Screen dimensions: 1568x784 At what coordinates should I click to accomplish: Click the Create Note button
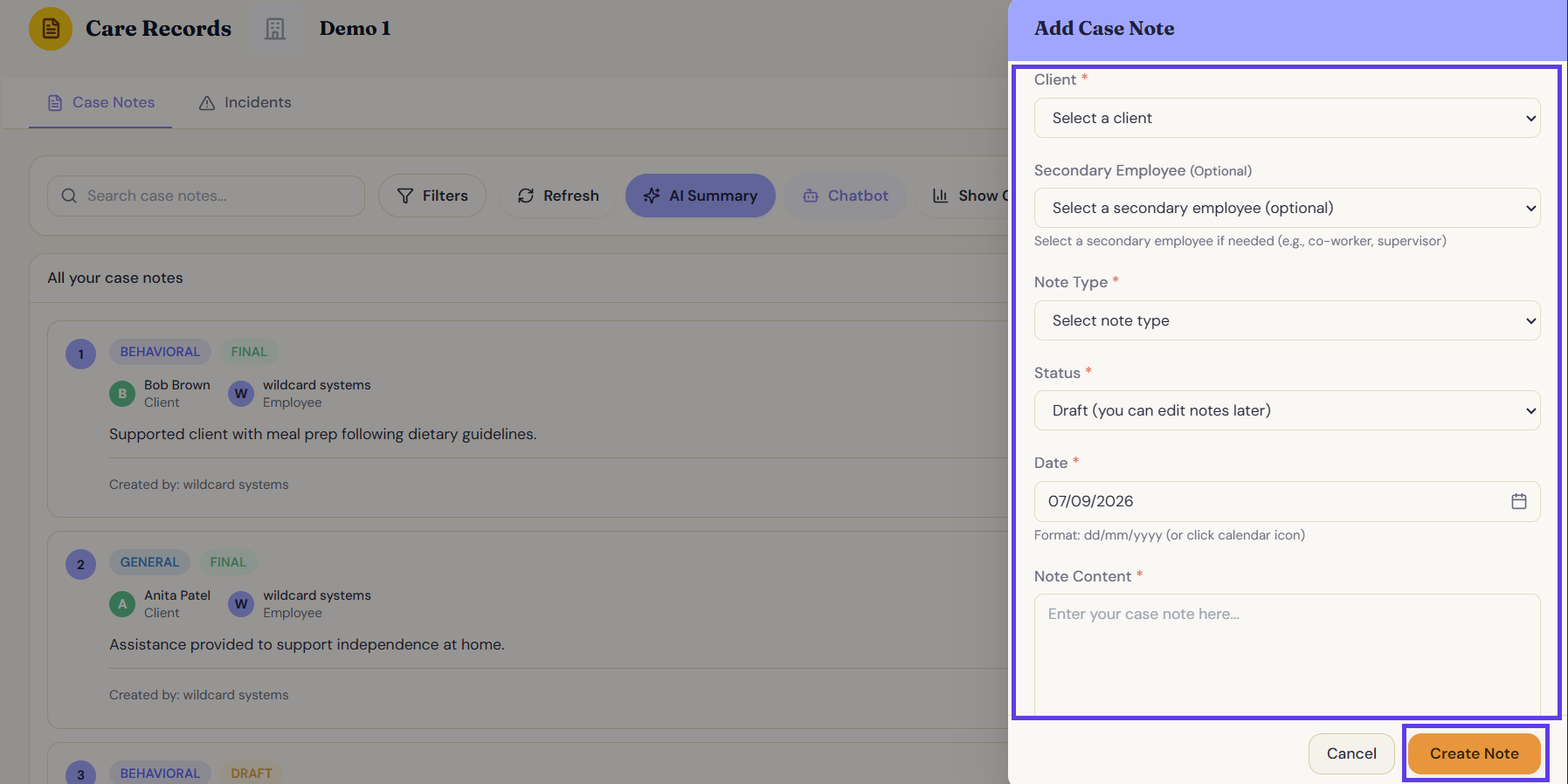tap(1475, 753)
